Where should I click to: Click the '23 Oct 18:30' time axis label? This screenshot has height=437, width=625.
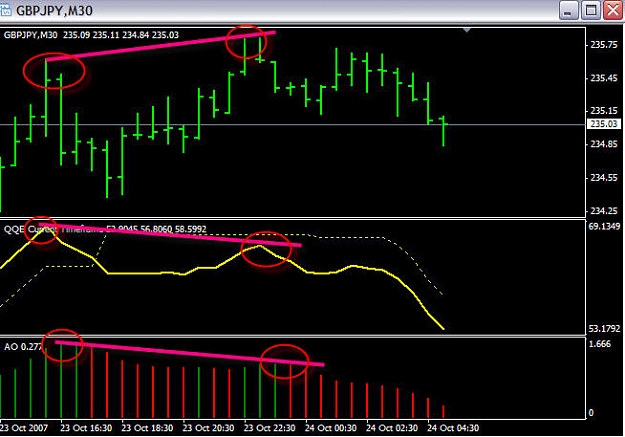(x=147, y=428)
